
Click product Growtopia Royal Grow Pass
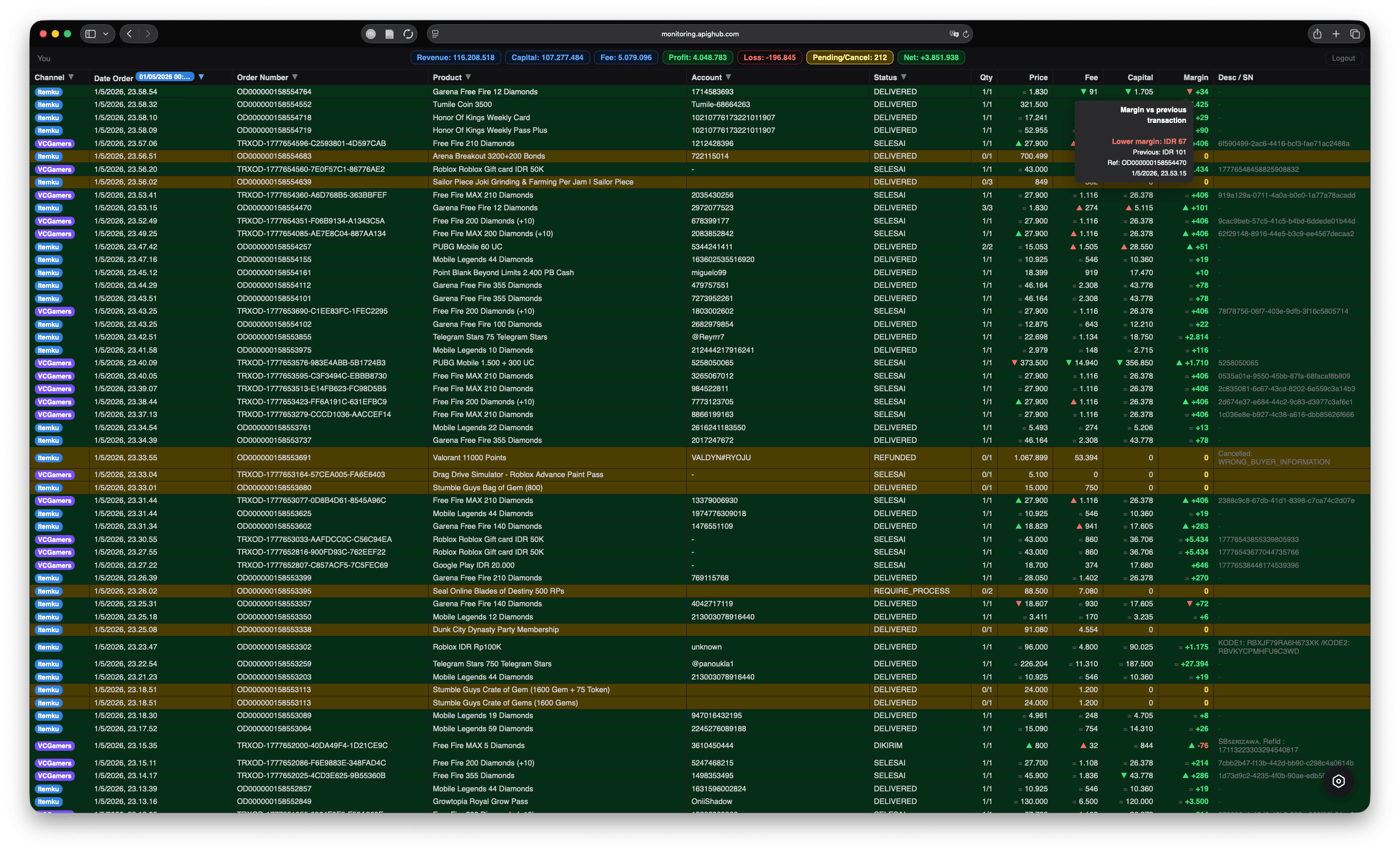point(480,802)
